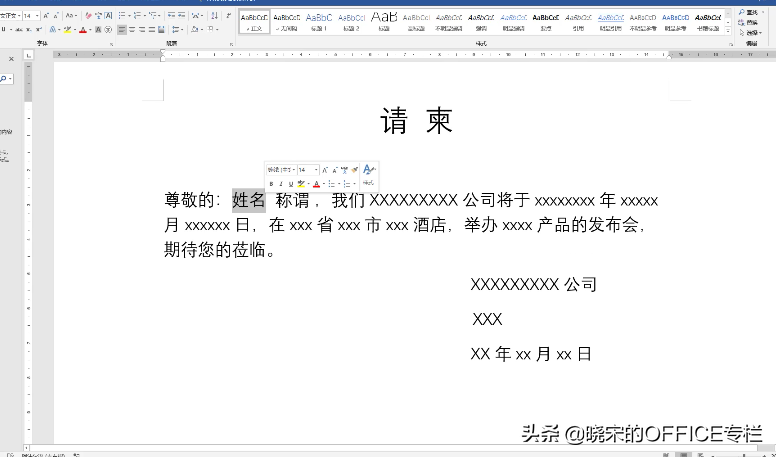Click the Decrease Indent icon
The image size is (776, 457).
pyautogui.click(x=171, y=15)
